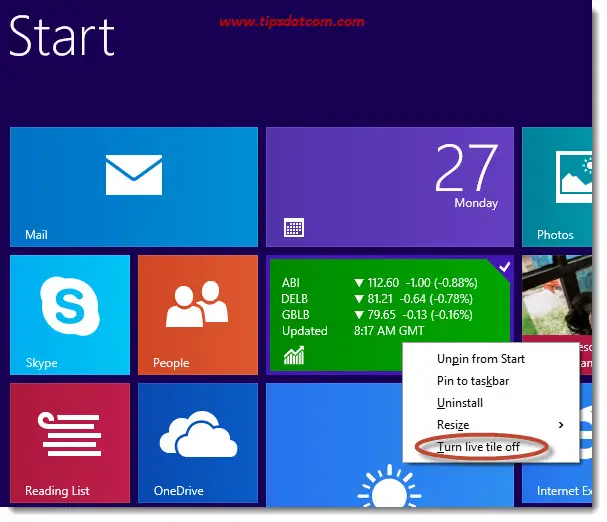Open the Mail tile envelope icon

pos(134,175)
